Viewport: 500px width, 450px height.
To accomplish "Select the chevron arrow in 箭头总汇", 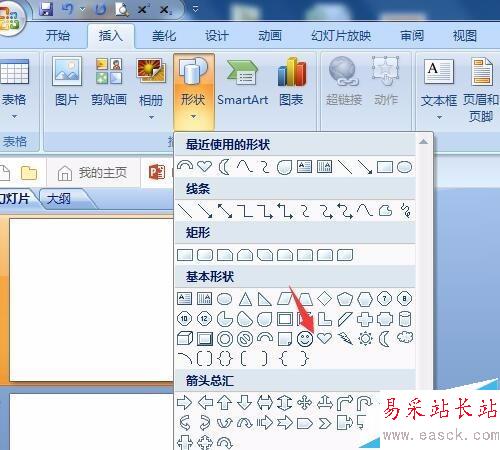I will [x=325, y=423].
